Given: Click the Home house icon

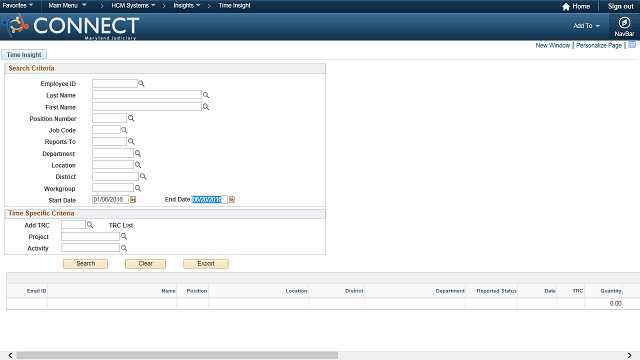Looking at the screenshot, I should point(566,7).
